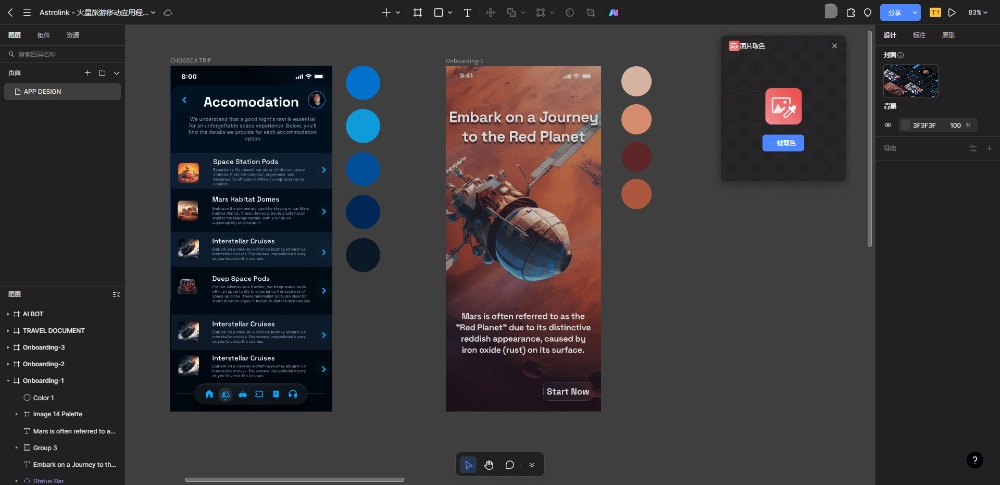Open the 83% zoom level dropdown
This screenshot has height=485, width=1000.
tap(976, 13)
